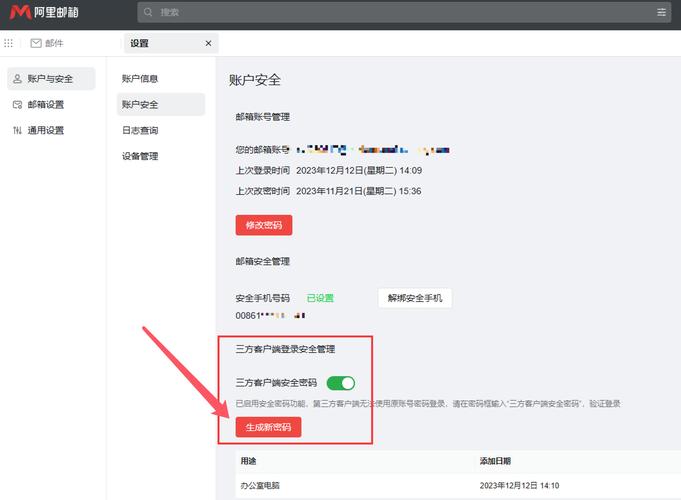
Task: Select 通用设置 in the sidebar
Action: pos(51,130)
